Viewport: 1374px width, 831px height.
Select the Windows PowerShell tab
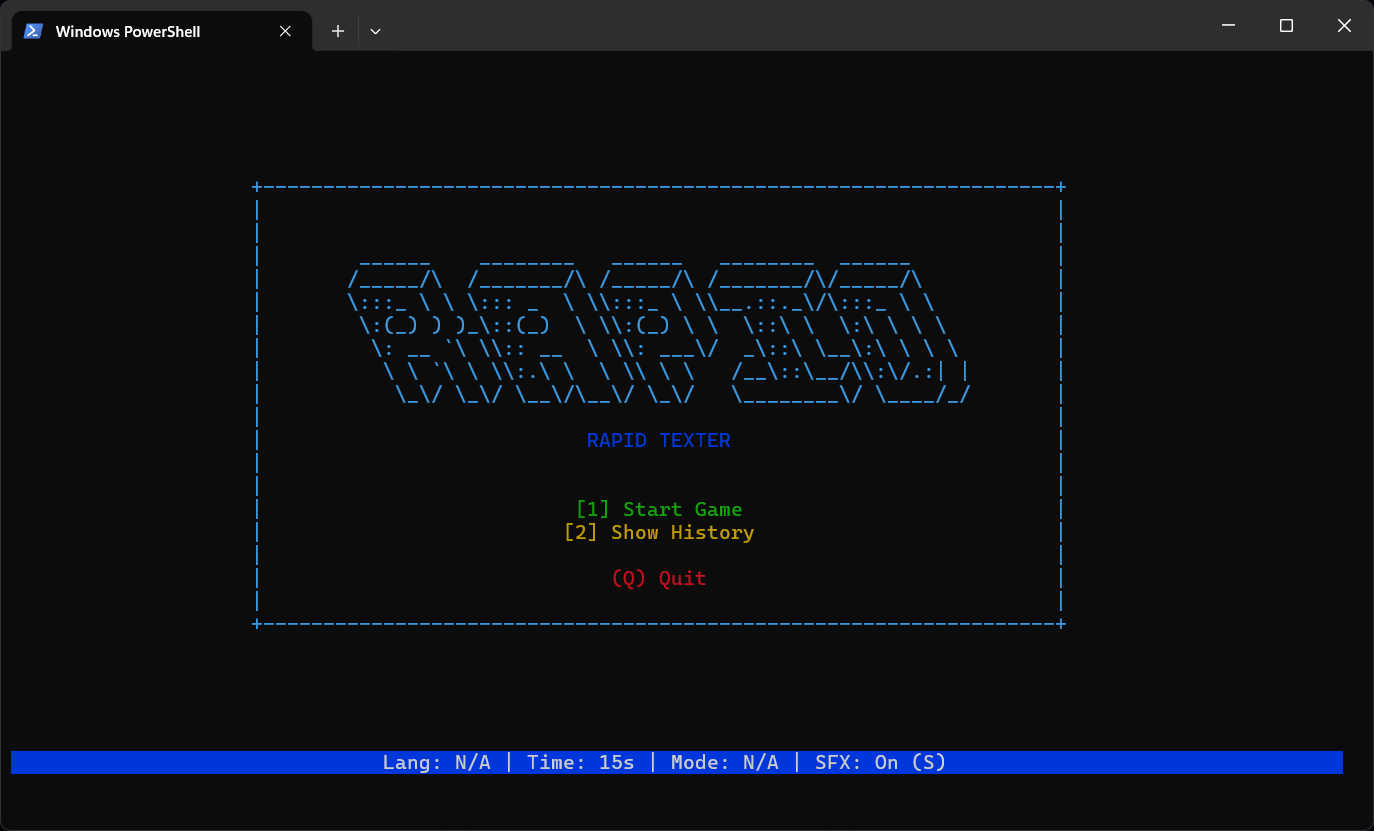[x=161, y=31]
